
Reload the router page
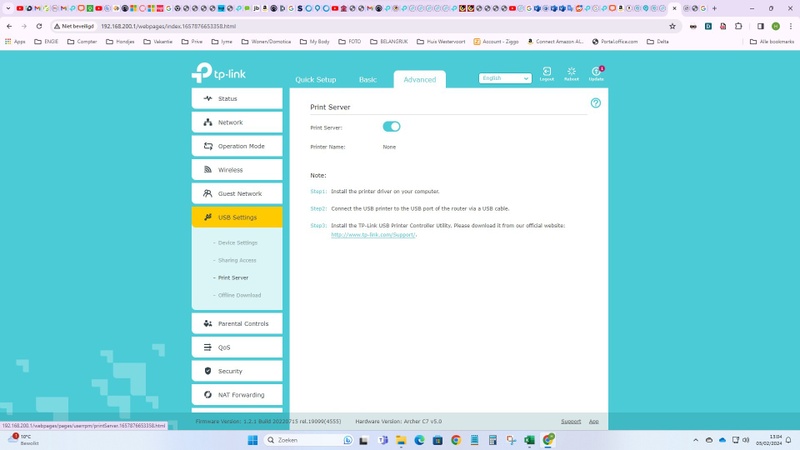click(x=39, y=26)
